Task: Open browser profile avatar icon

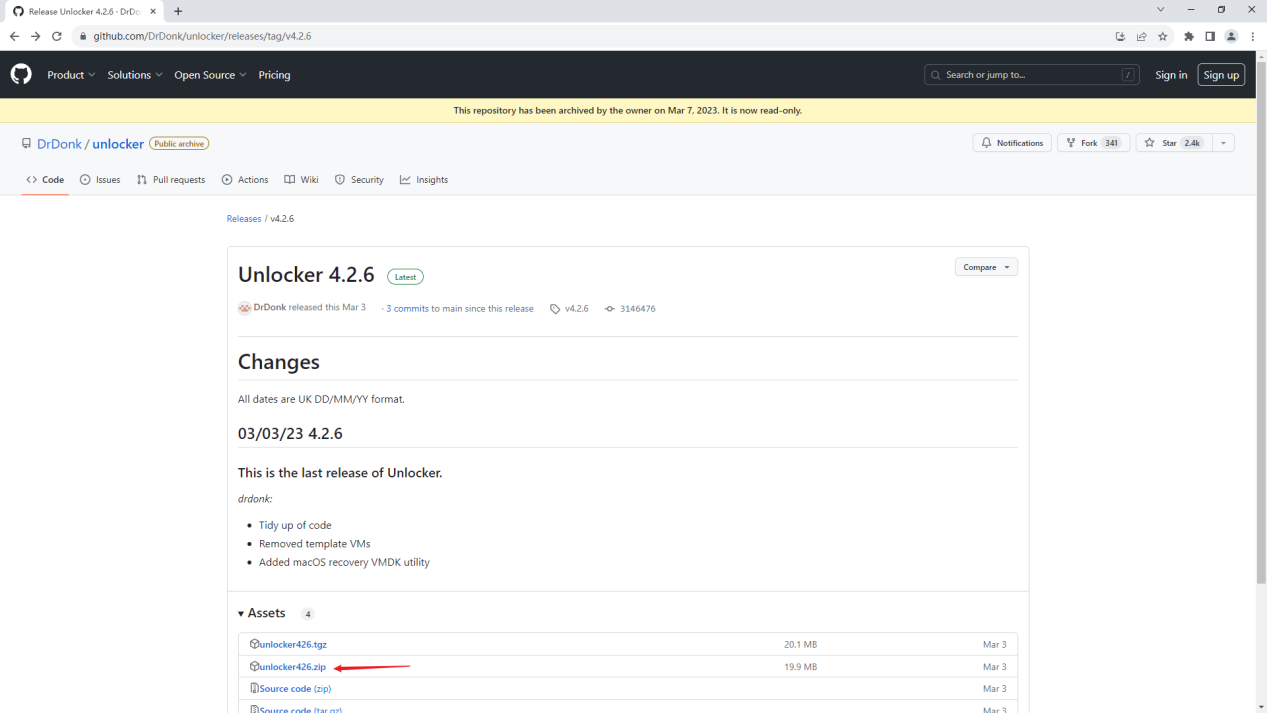Action: click(1231, 36)
